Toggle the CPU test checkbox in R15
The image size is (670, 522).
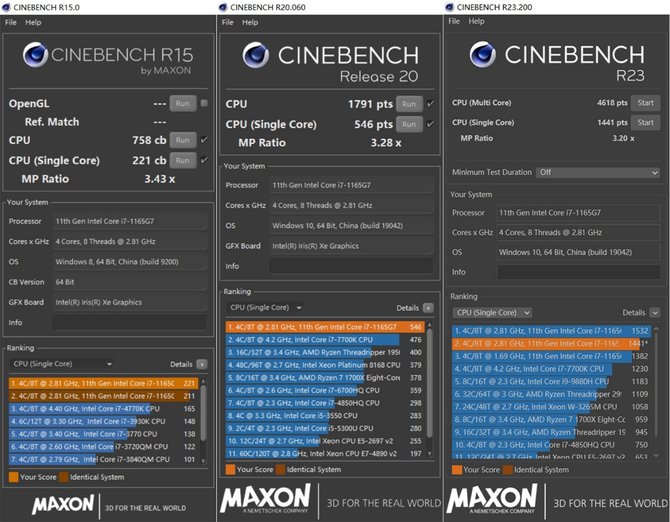coord(204,140)
